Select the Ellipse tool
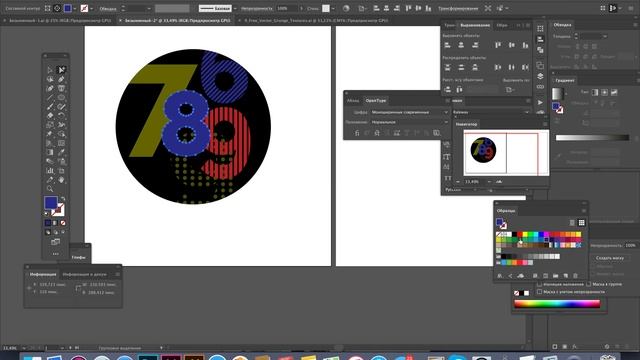640x360 pixels. pyautogui.click(x=61, y=98)
